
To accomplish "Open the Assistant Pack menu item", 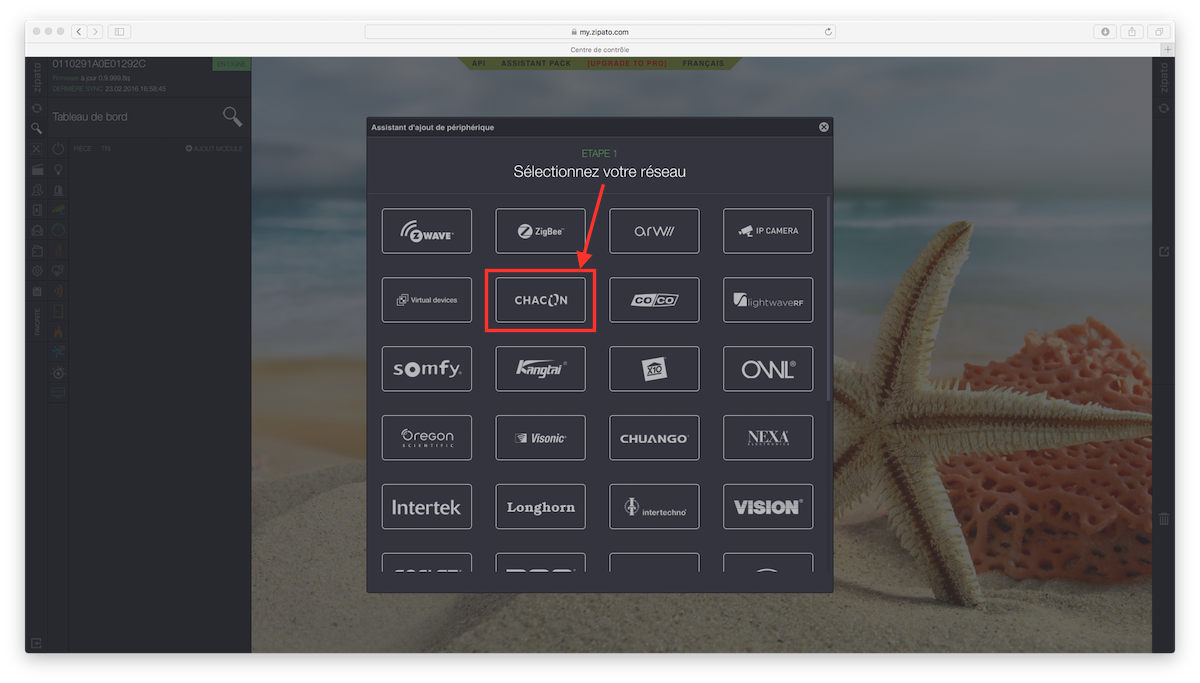I will [x=536, y=63].
